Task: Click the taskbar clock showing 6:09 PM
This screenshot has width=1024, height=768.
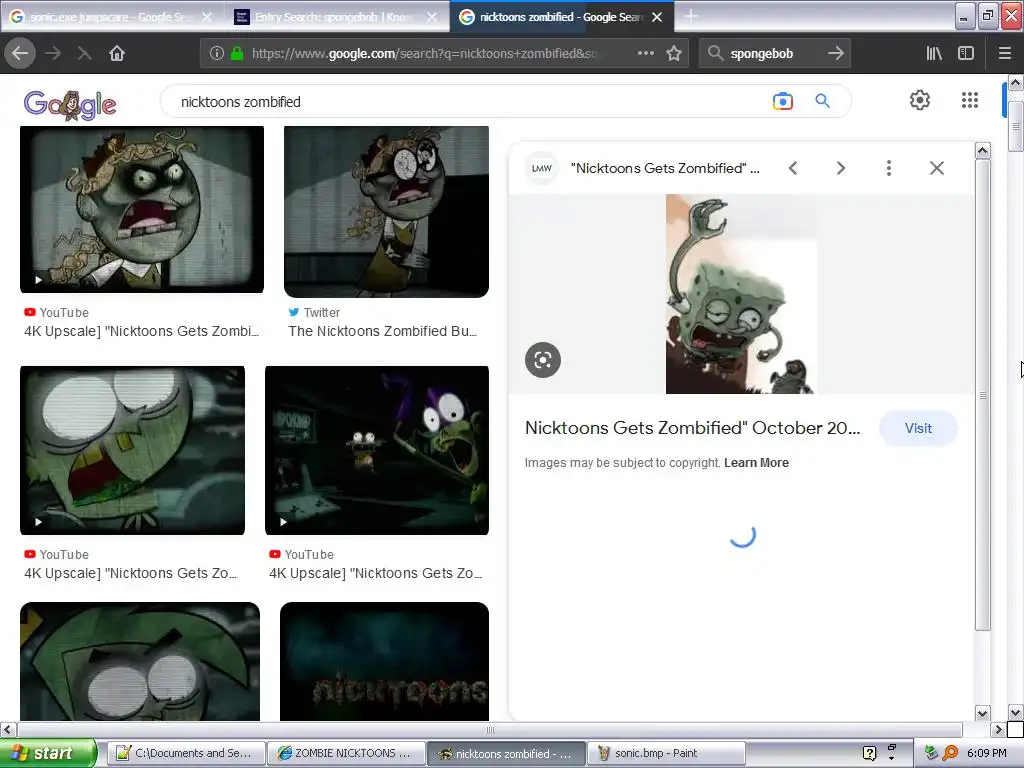Action: pyautogui.click(x=987, y=753)
